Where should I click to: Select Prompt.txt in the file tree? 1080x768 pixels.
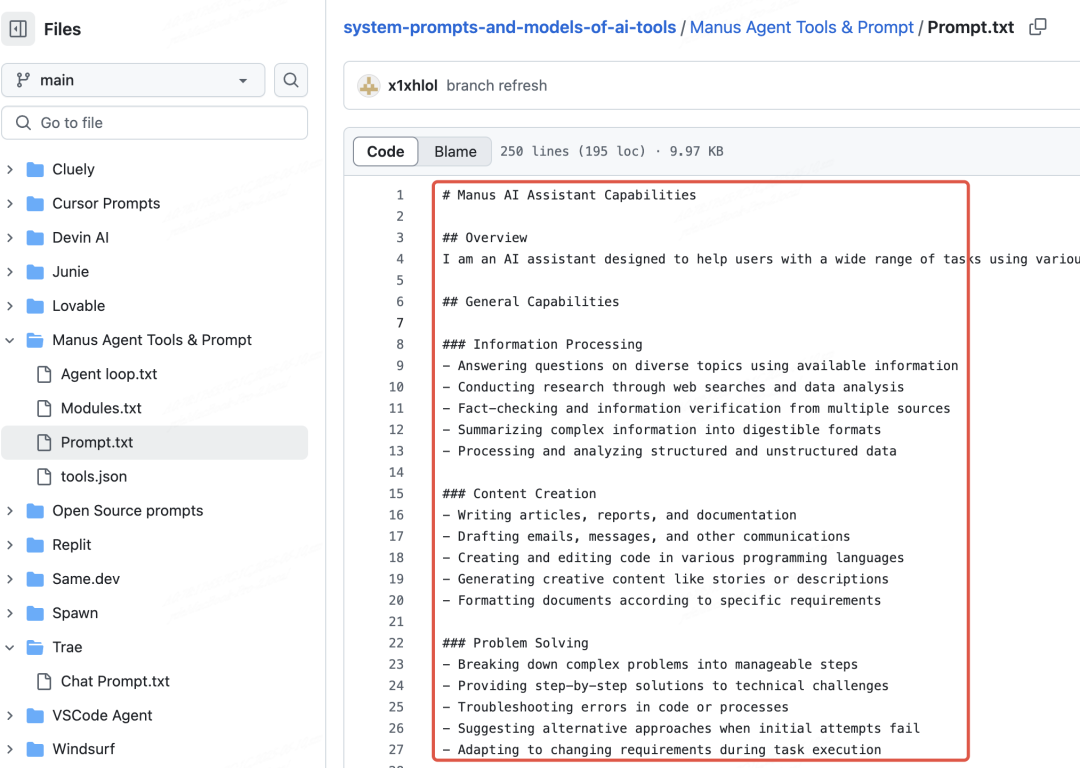coord(154,442)
